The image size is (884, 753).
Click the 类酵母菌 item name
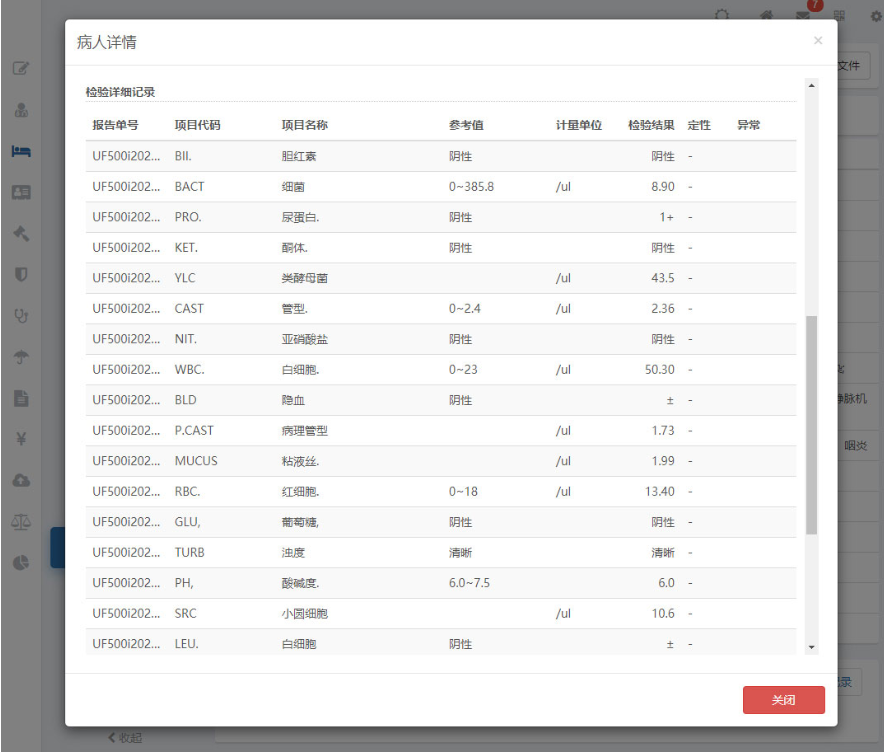[x=304, y=278]
